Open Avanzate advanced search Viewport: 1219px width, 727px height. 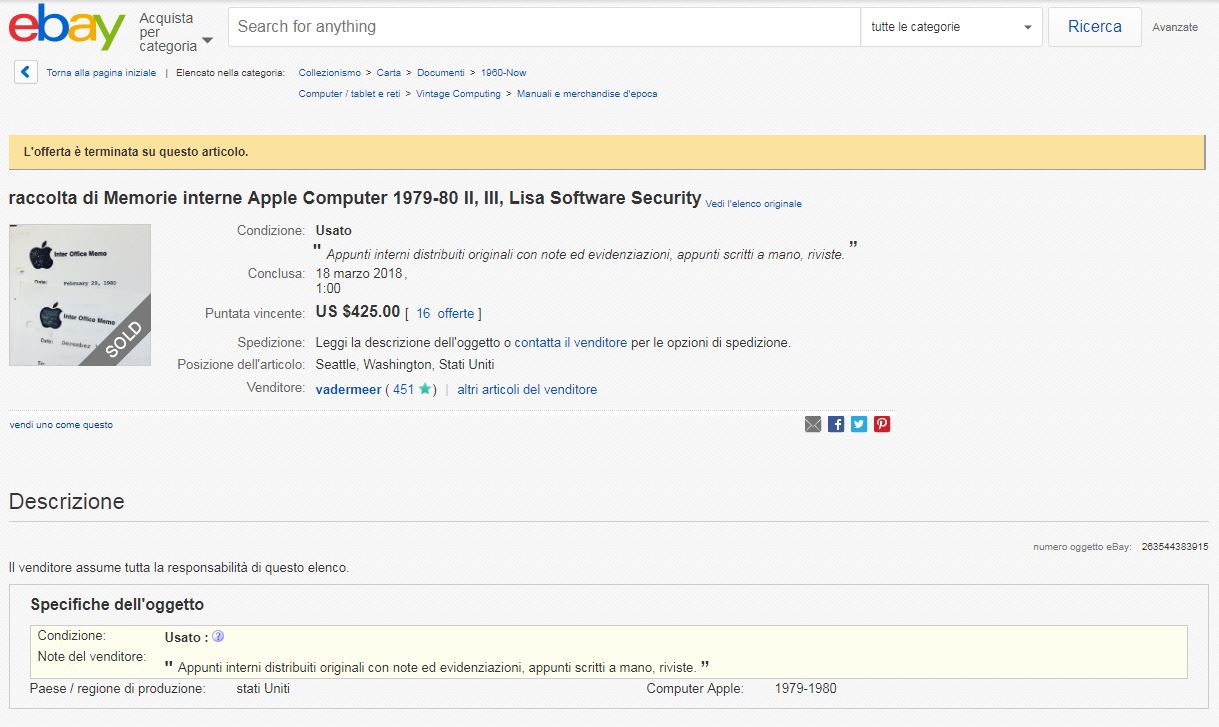[1175, 27]
